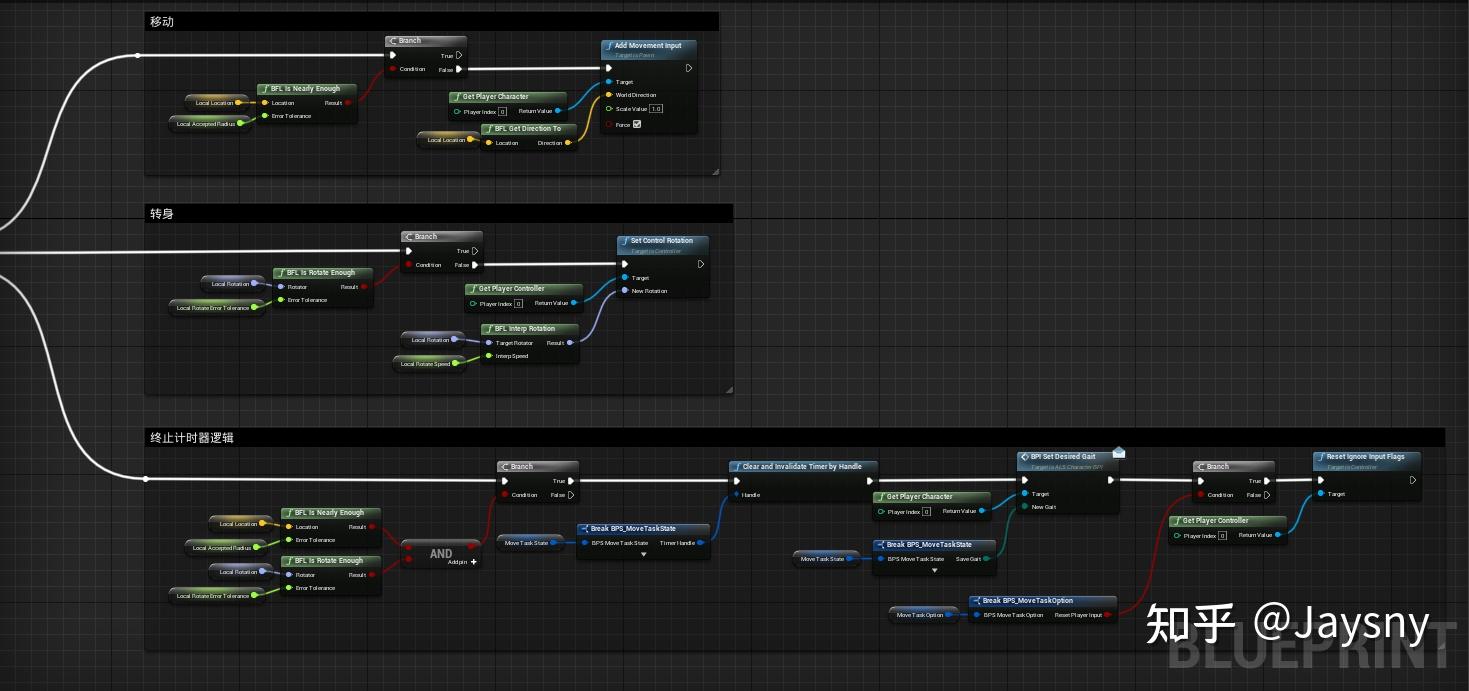The image size is (1469, 691).
Task: Click the Result pin of BFL Interp Rotation
Action: 571,343
